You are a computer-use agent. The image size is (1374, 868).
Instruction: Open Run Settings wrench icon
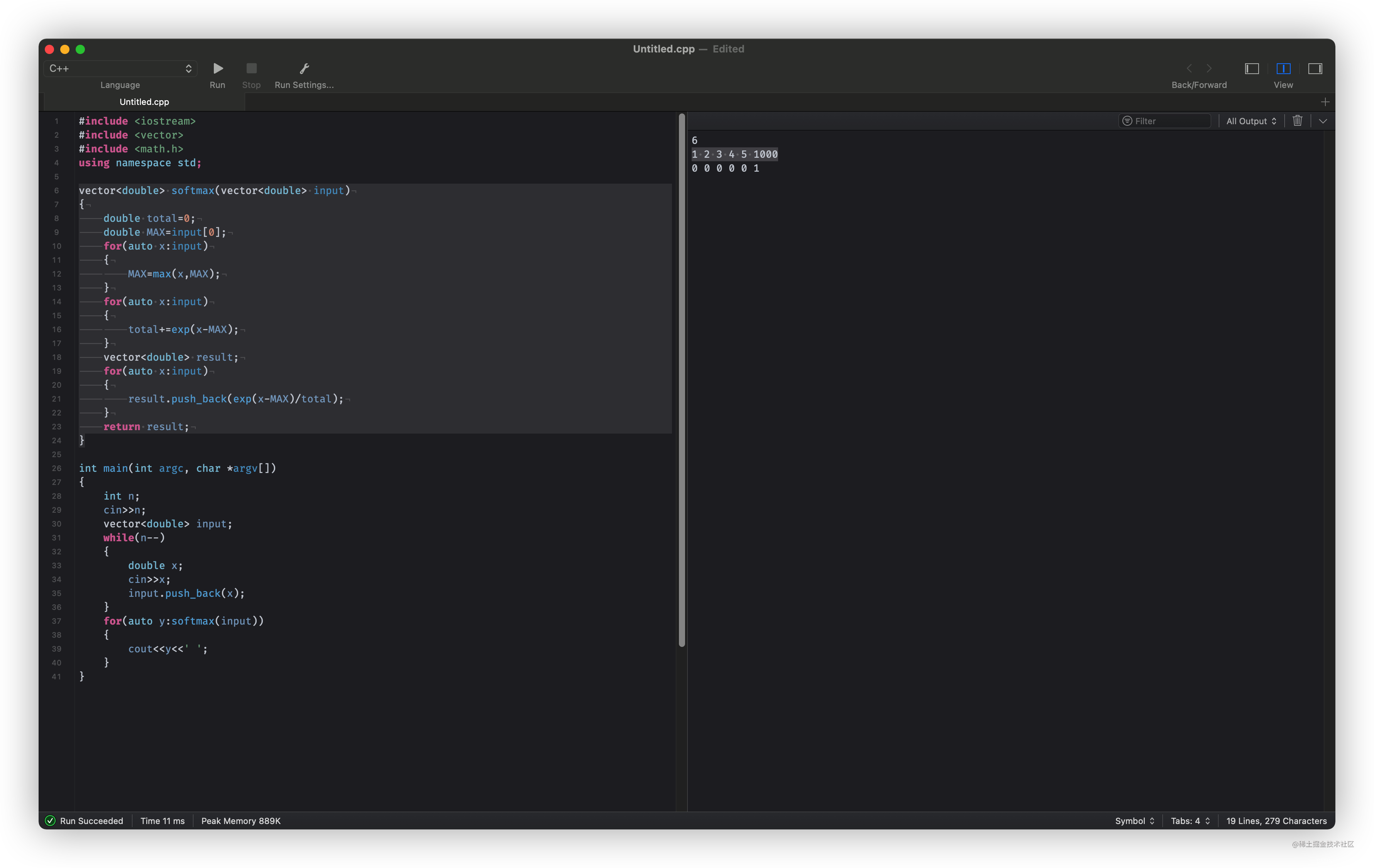304,68
